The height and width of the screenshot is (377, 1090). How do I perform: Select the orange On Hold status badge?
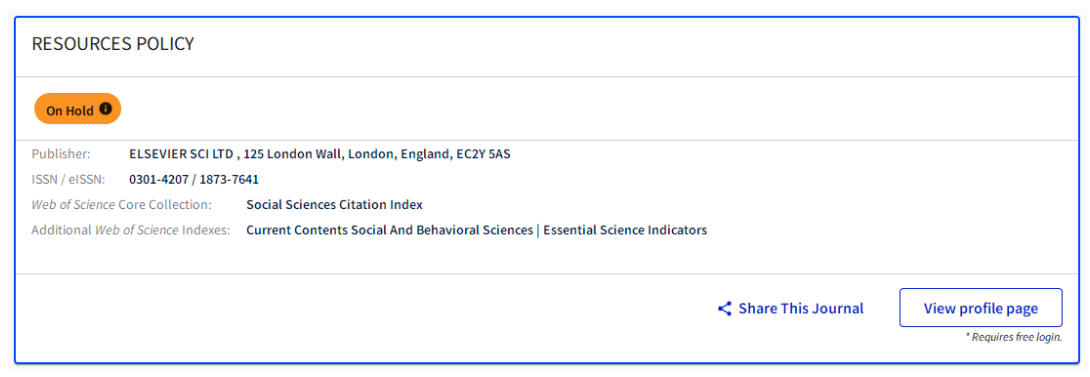tap(77, 109)
